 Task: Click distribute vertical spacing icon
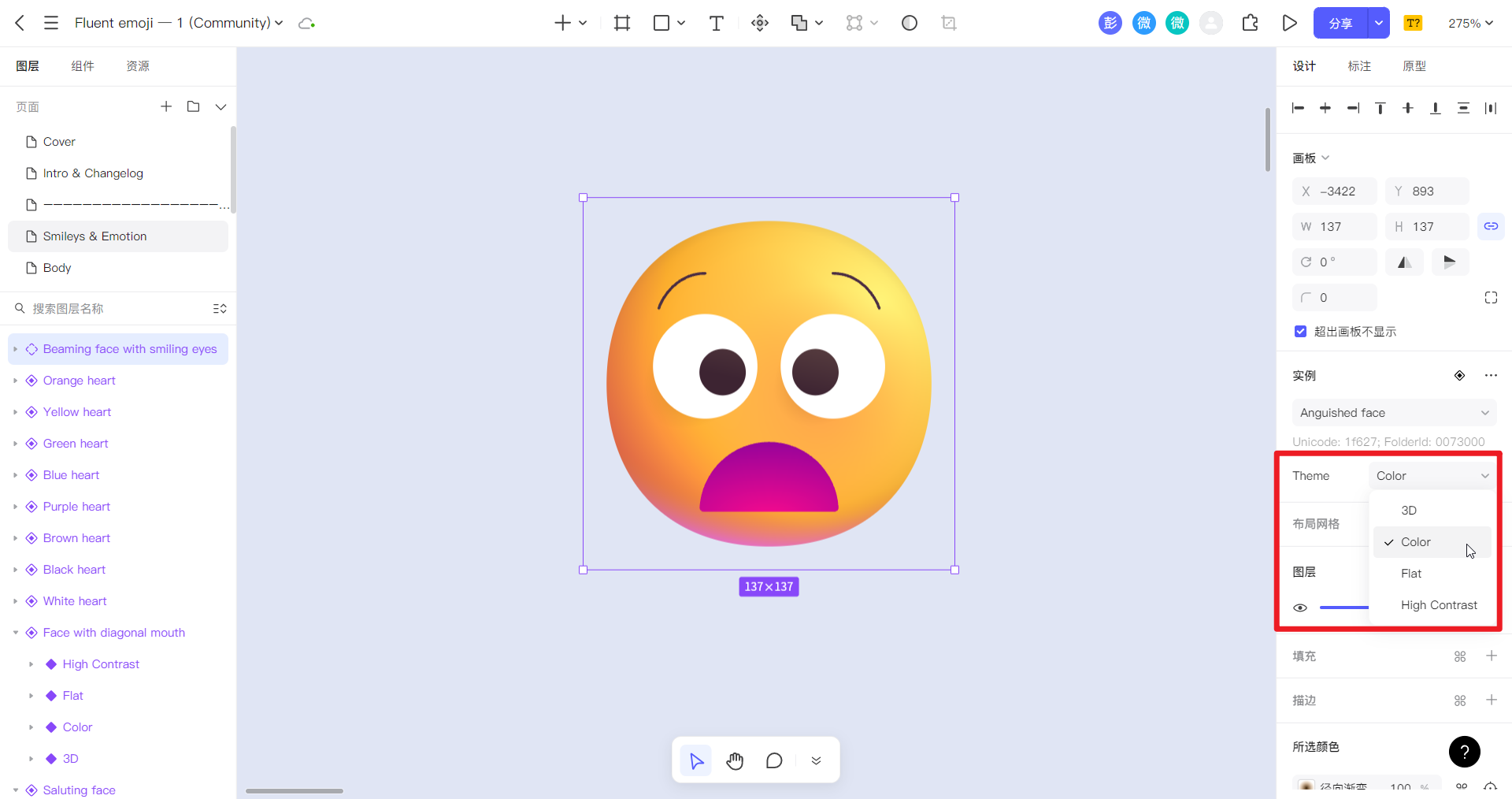coord(1463,108)
